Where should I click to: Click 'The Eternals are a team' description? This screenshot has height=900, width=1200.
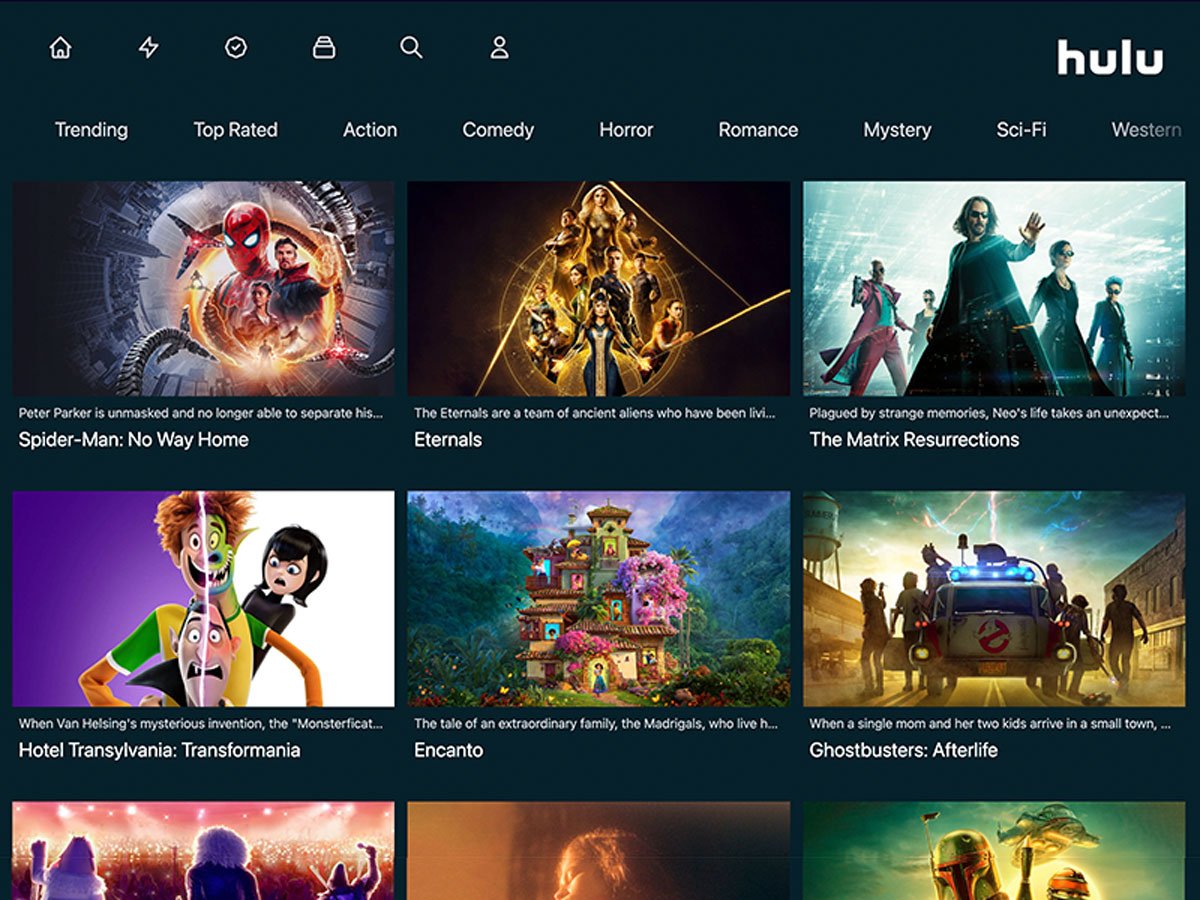click(596, 413)
